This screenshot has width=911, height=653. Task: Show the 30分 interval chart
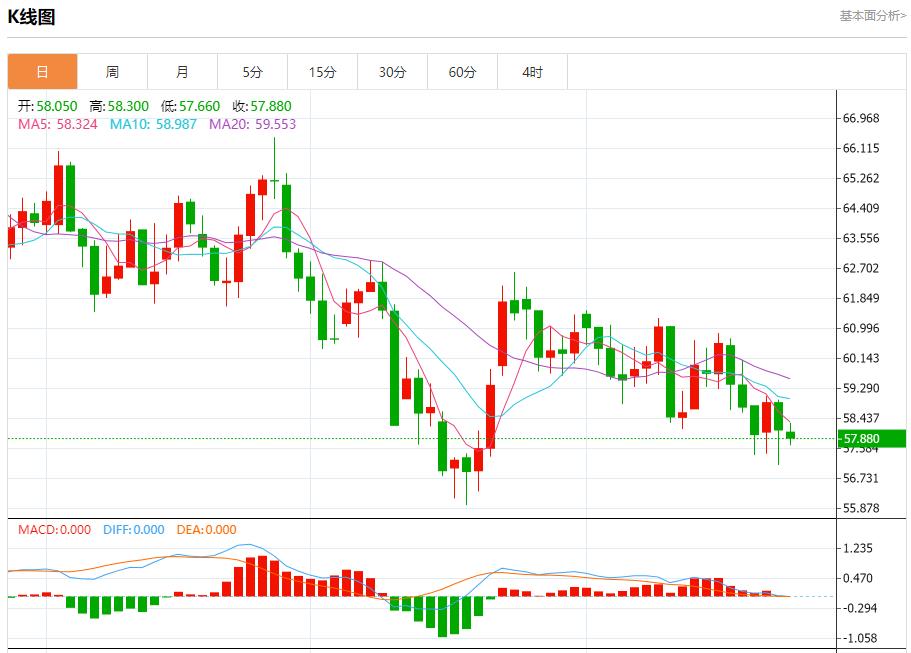pos(392,72)
